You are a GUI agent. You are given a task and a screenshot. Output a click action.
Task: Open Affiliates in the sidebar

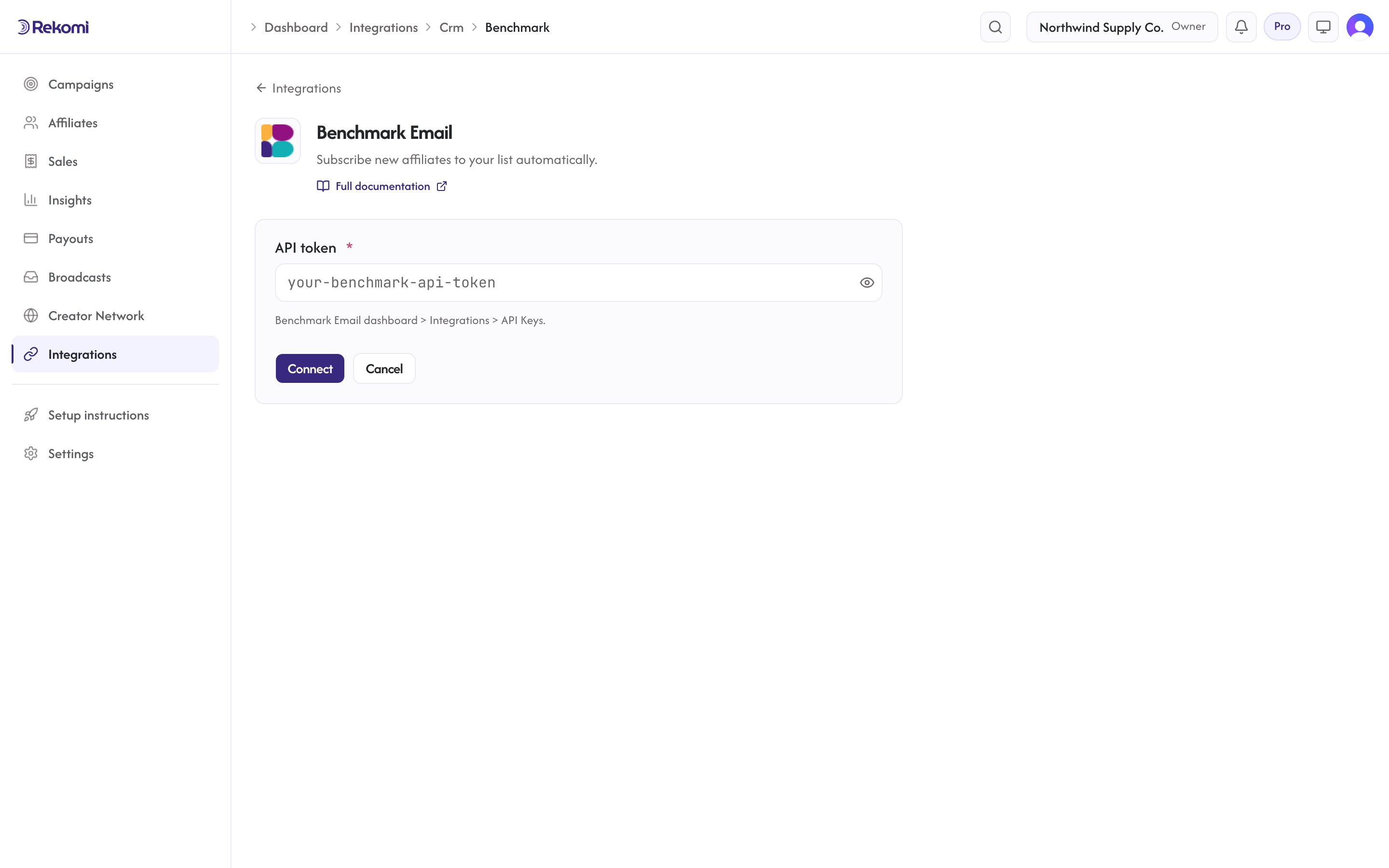115,123
